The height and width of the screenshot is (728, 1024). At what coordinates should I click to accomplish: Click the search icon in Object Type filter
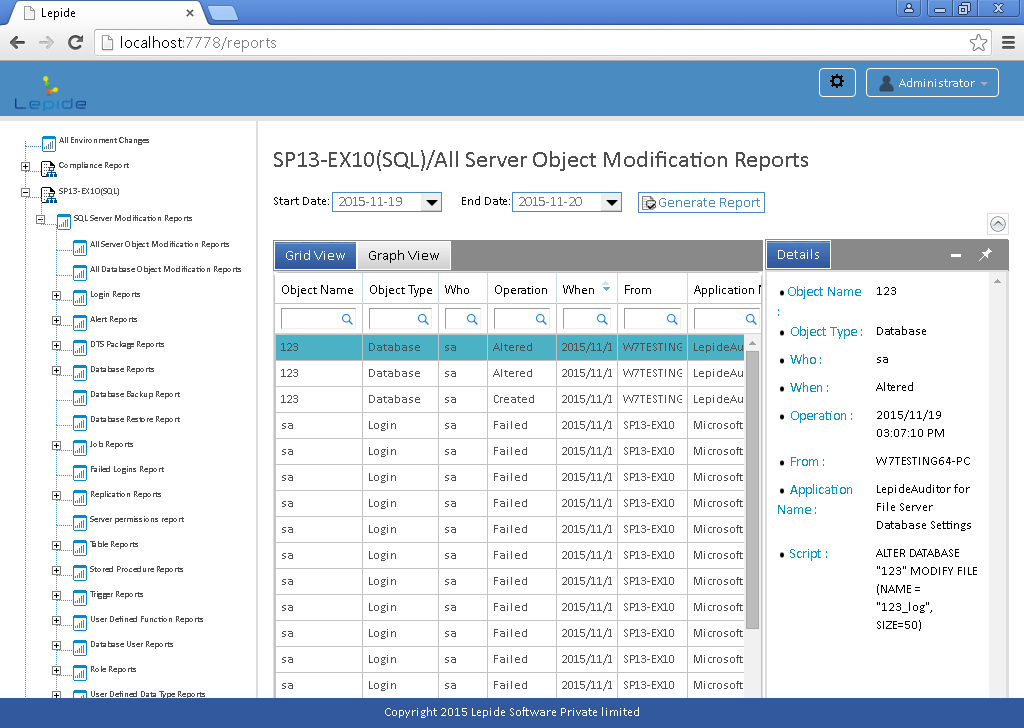tap(423, 319)
